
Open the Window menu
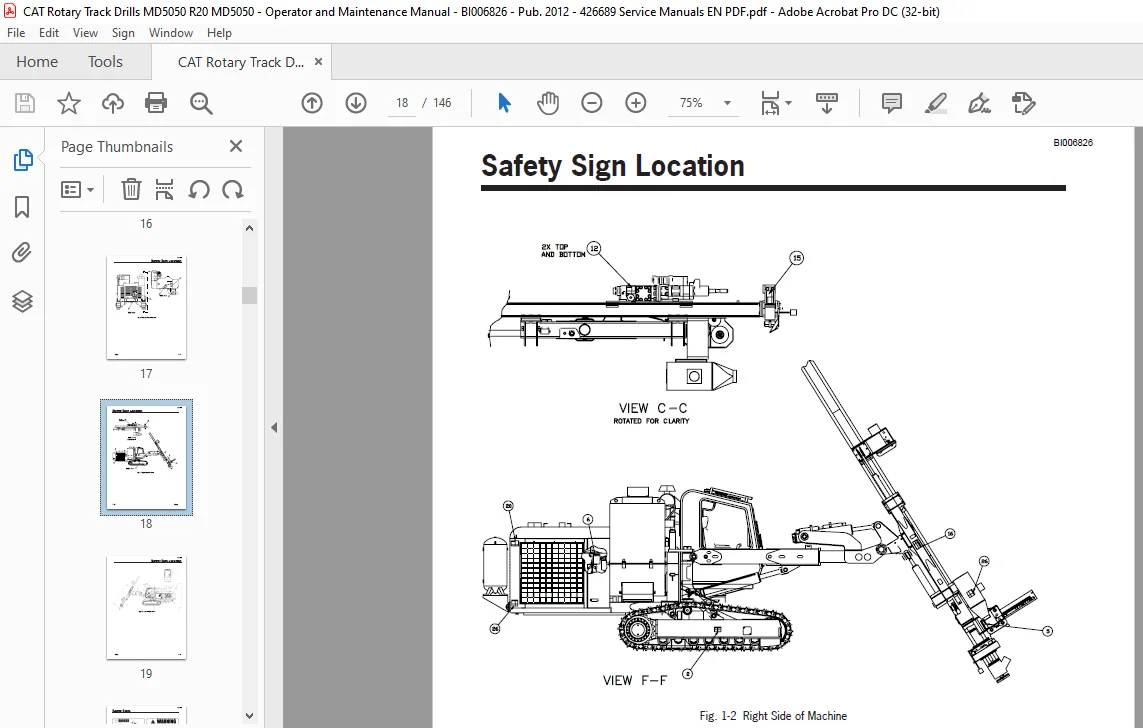point(171,33)
